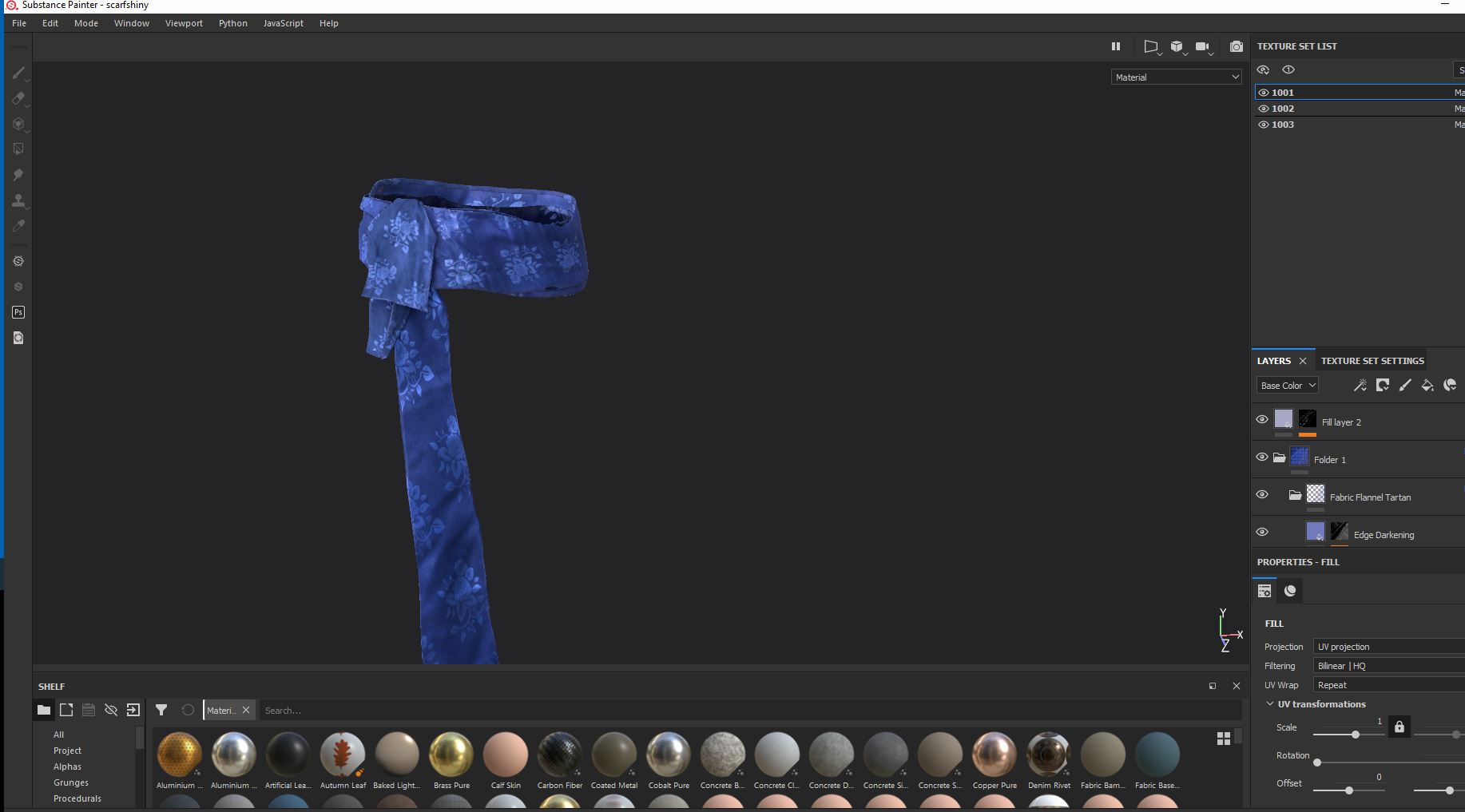Click the add fill layer bucket icon
The width and height of the screenshot is (1465, 812).
1427,386
